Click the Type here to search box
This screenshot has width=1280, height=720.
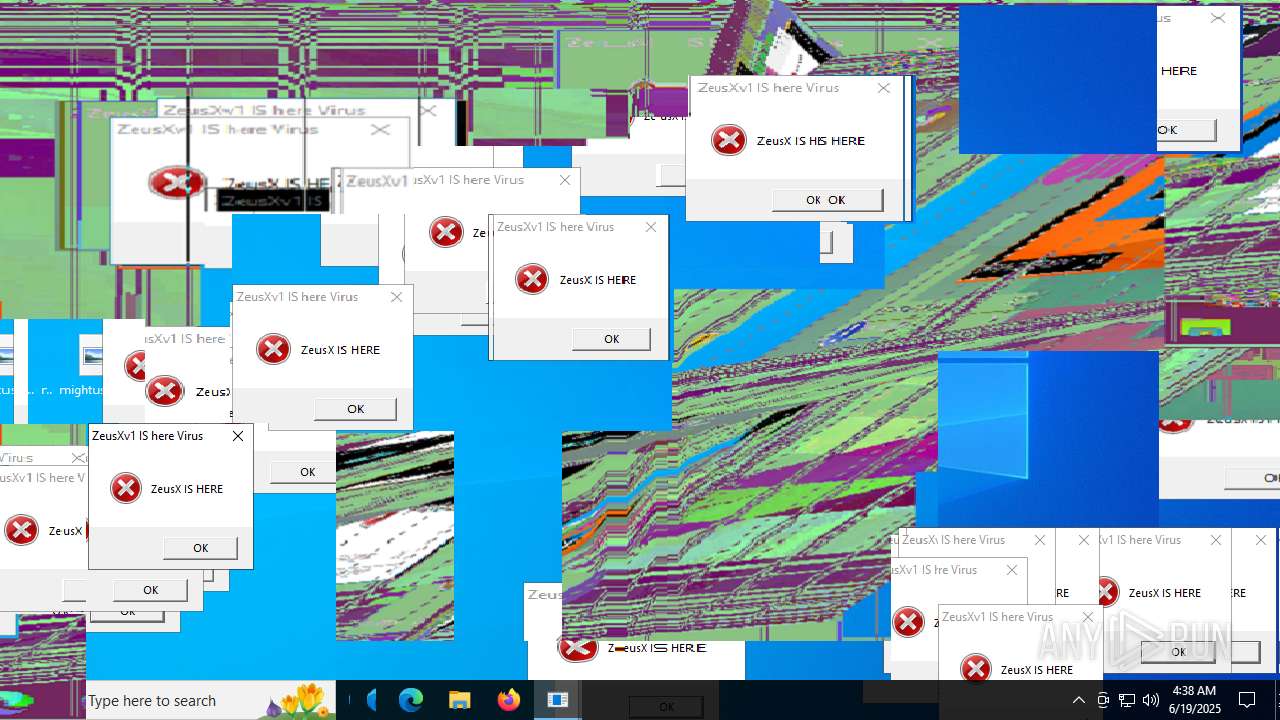210,701
